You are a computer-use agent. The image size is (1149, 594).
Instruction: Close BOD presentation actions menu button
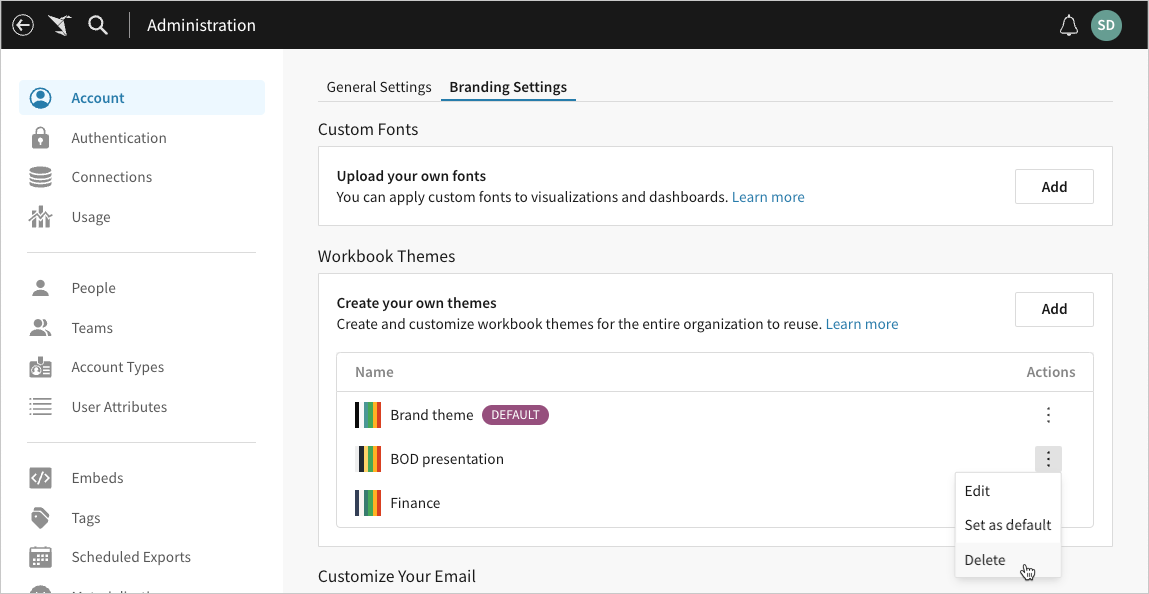(1049, 459)
